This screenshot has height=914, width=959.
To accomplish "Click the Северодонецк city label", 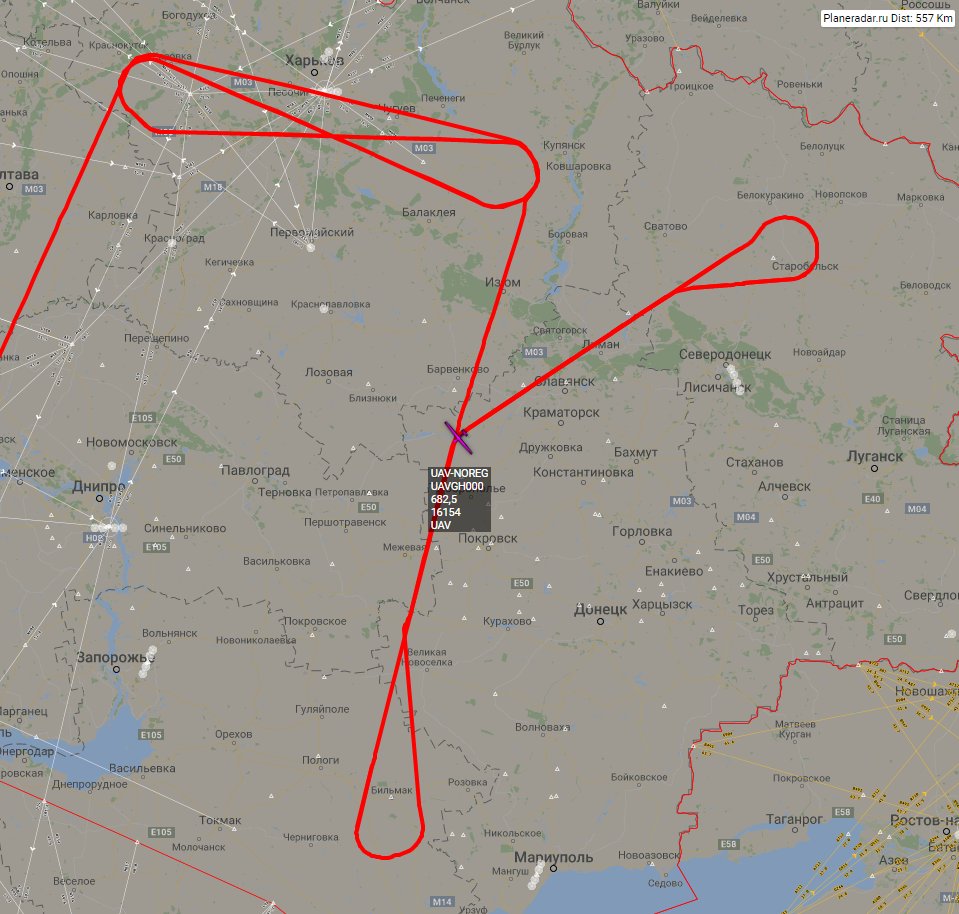I will coord(725,354).
